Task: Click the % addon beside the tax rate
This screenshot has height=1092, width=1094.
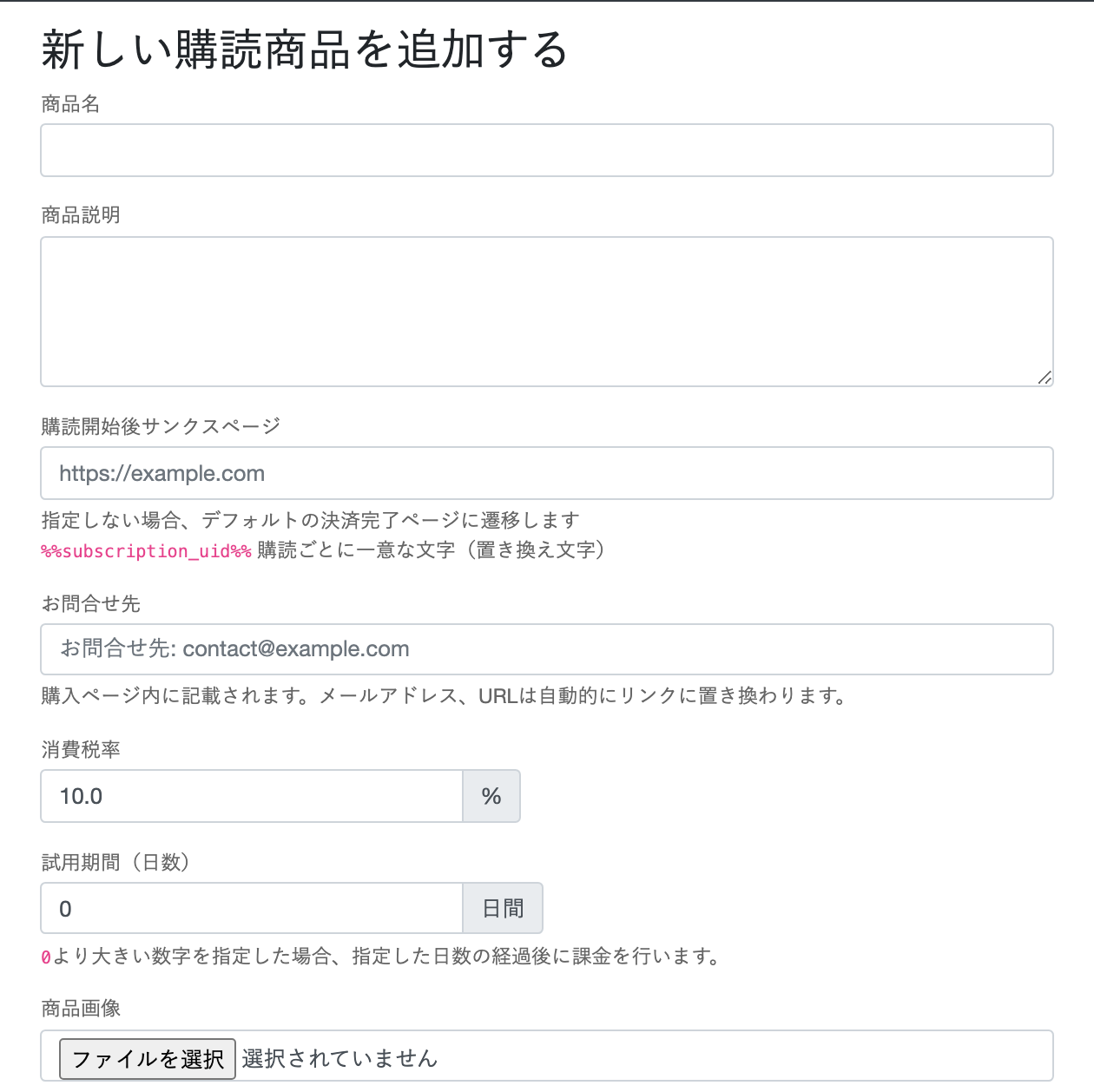Action: (x=491, y=796)
